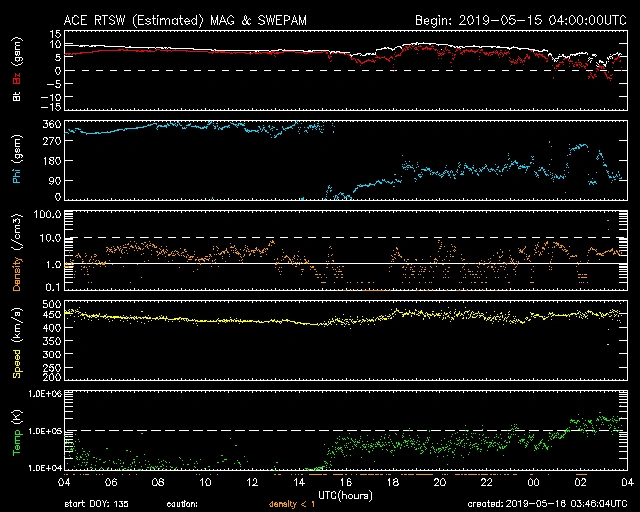The image size is (640, 512).
Task: Click the '200' tick on the Speed axis
Action: point(52,377)
